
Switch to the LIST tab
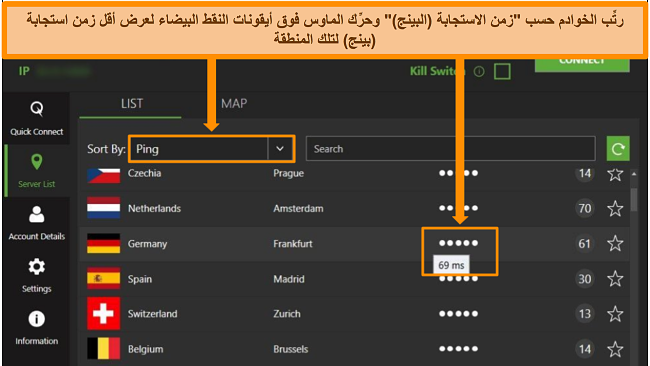[x=132, y=104]
